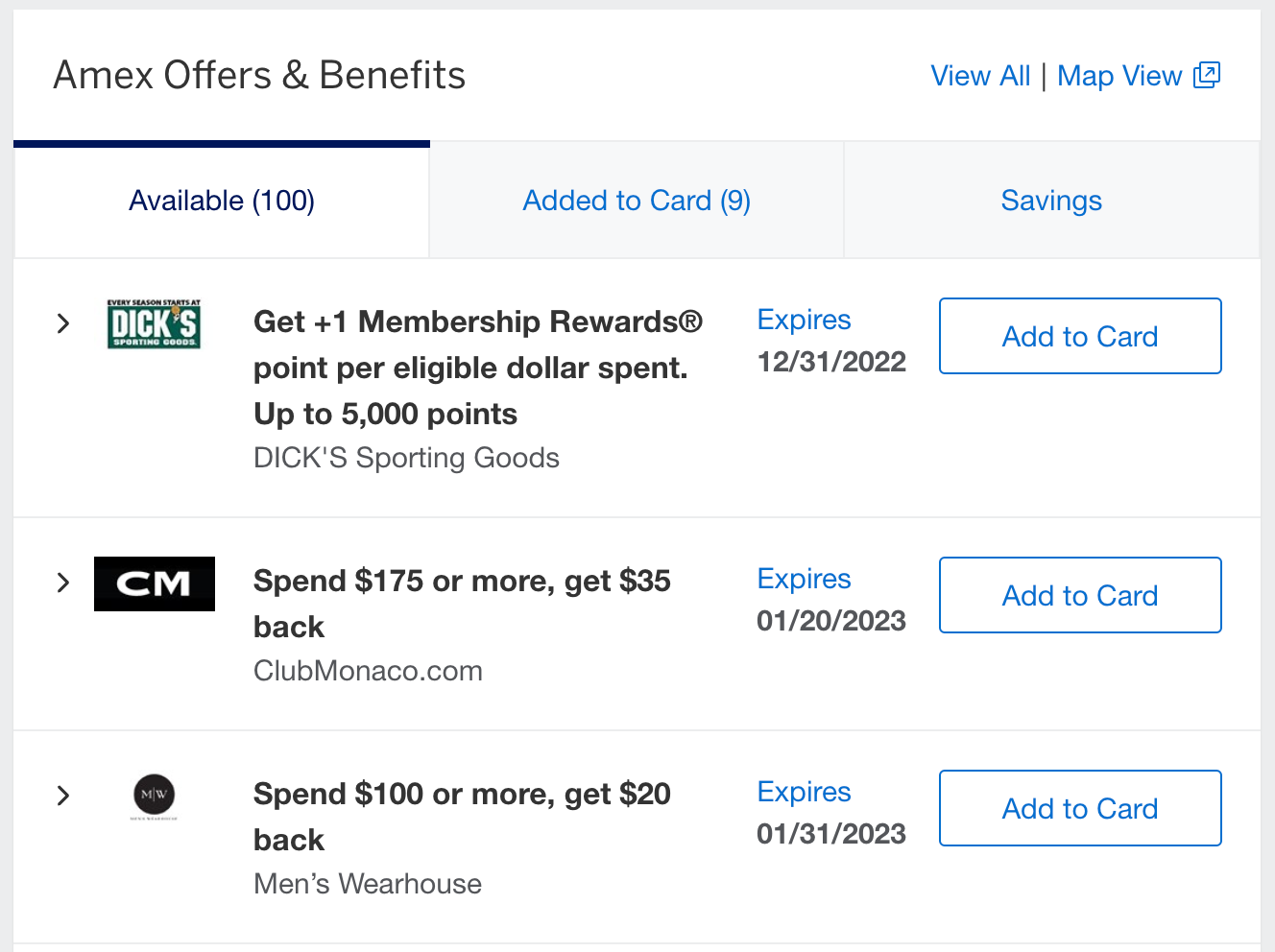Click the external-link icon beside Map View
1275x952 pixels.
tap(1207, 75)
